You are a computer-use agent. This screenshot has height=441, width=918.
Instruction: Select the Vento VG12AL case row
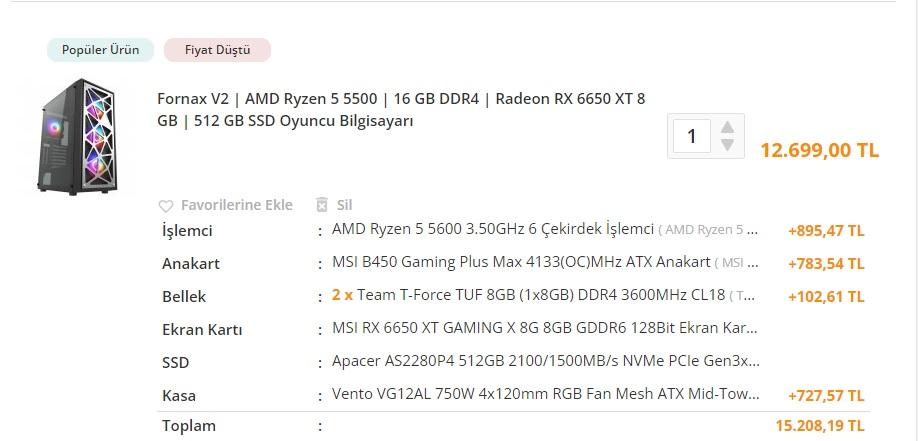pos(545,395)
